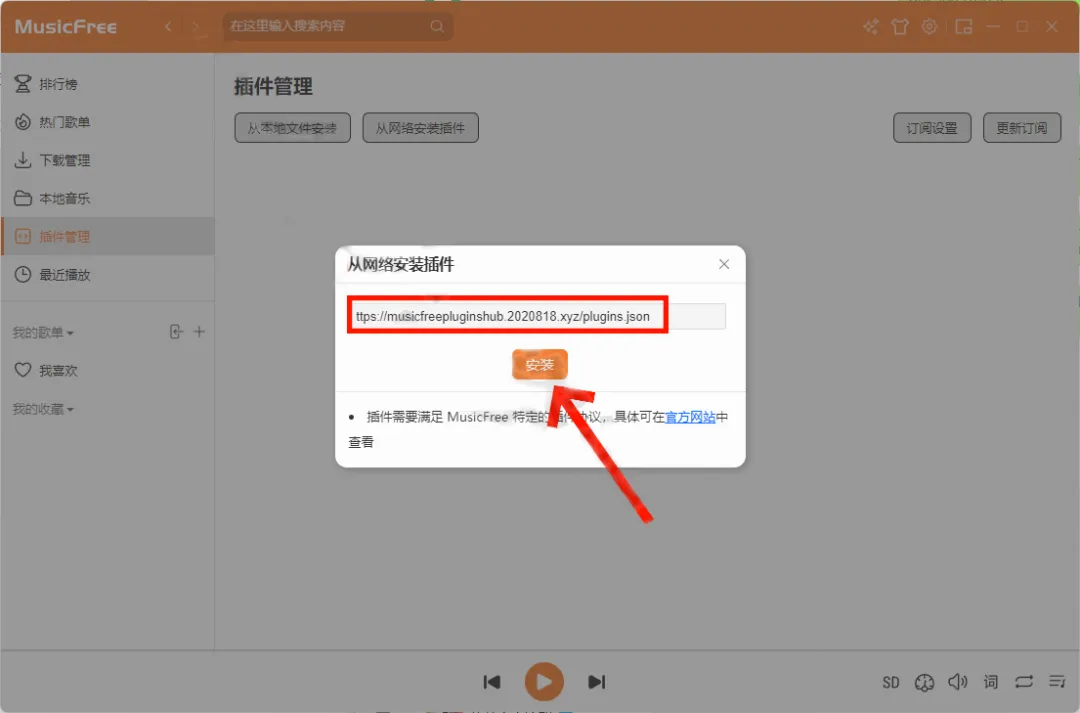Click 从网络安装插件 button

(x=420, y=128)
